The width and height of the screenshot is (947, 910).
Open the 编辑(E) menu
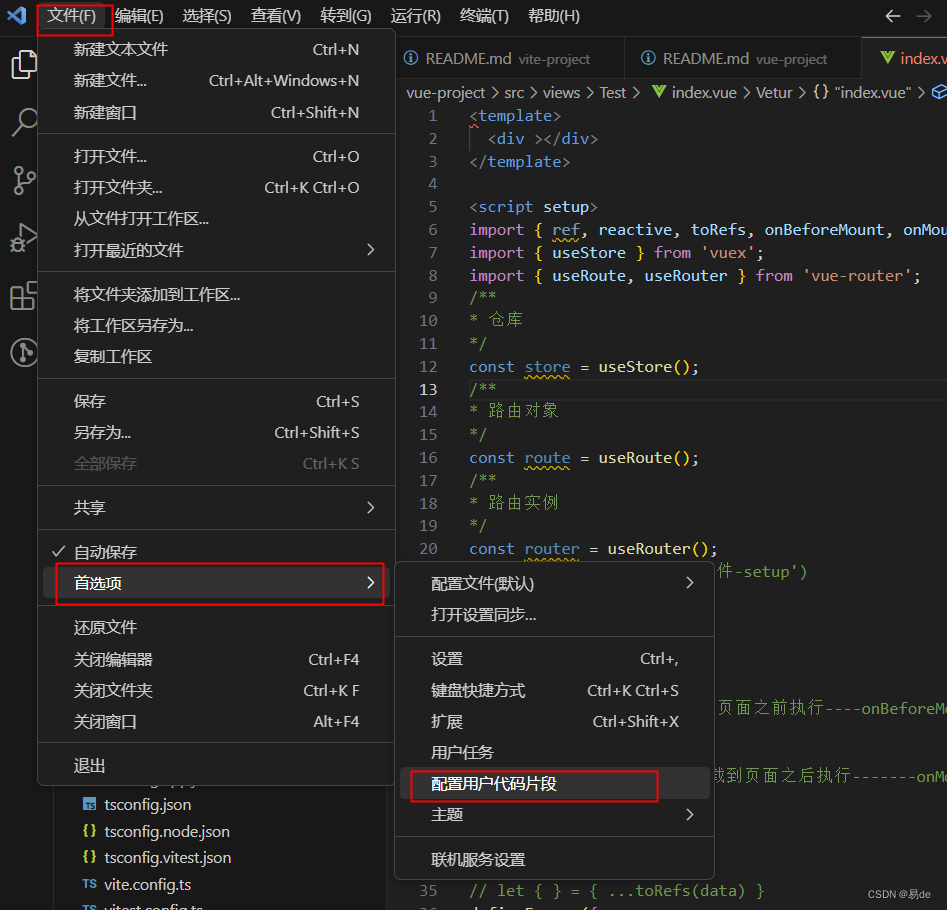[139, 15]
